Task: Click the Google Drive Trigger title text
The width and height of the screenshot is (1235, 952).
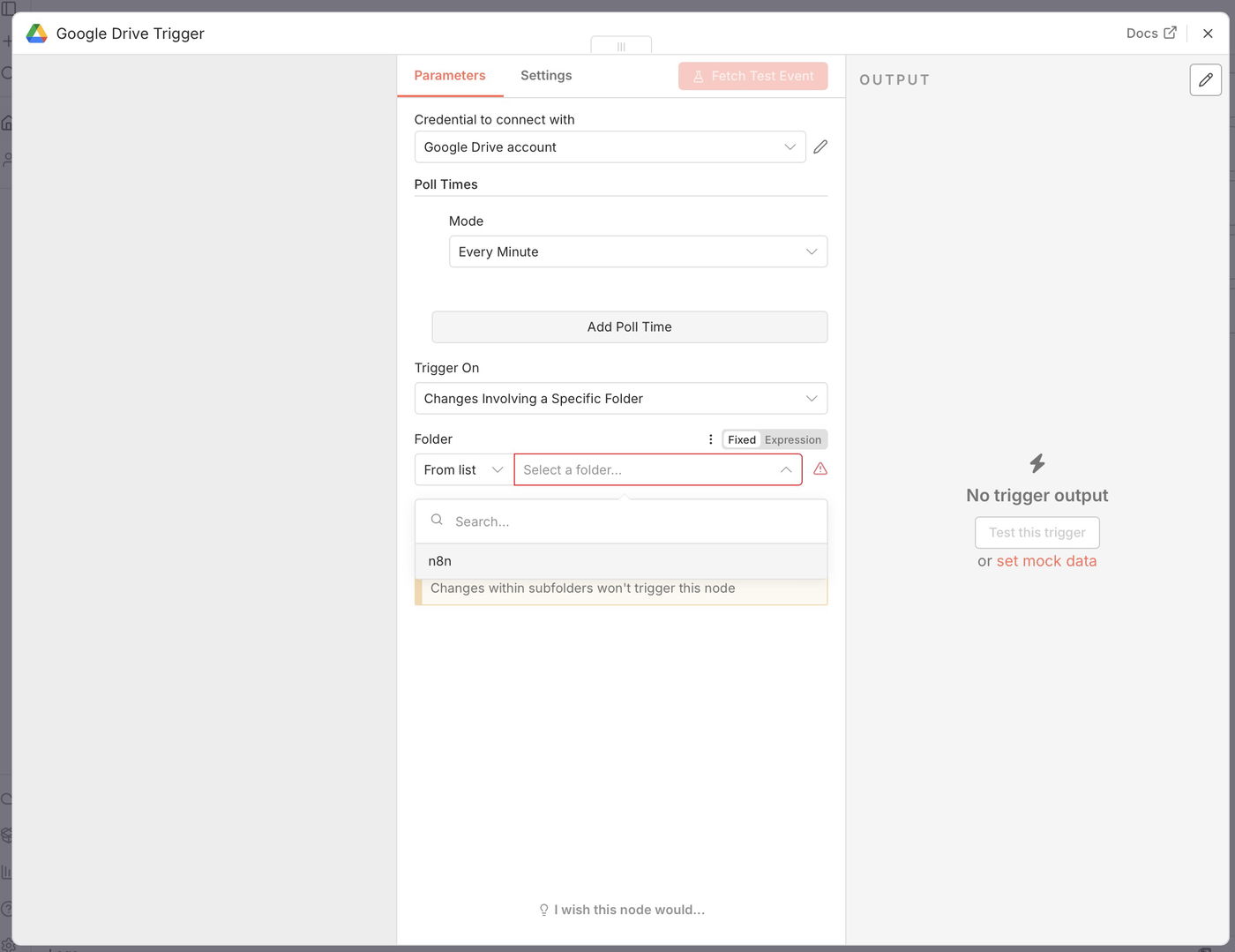Action: pos(131,34)
